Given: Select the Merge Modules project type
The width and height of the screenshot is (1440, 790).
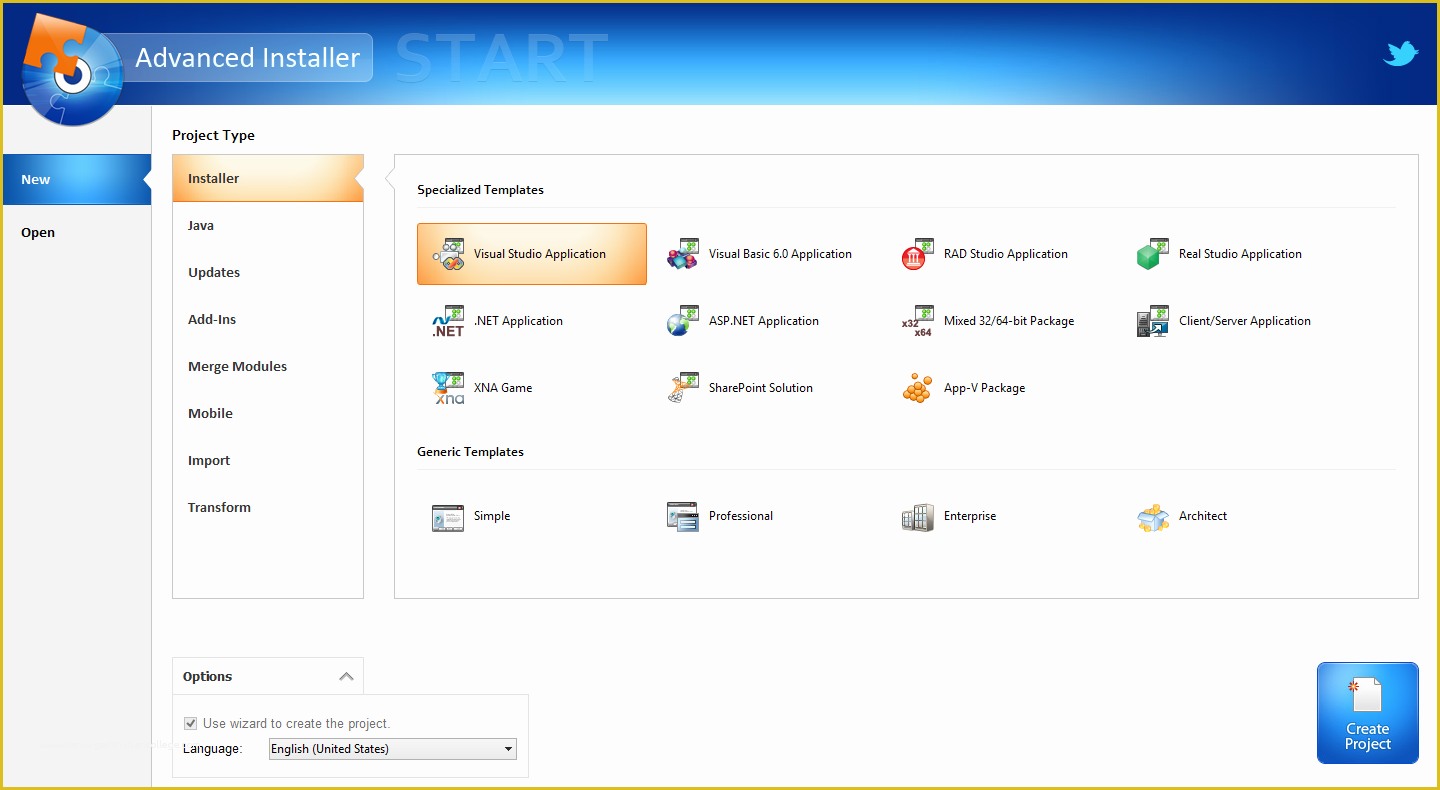Looking at the screenshot, I should [268, 366].
